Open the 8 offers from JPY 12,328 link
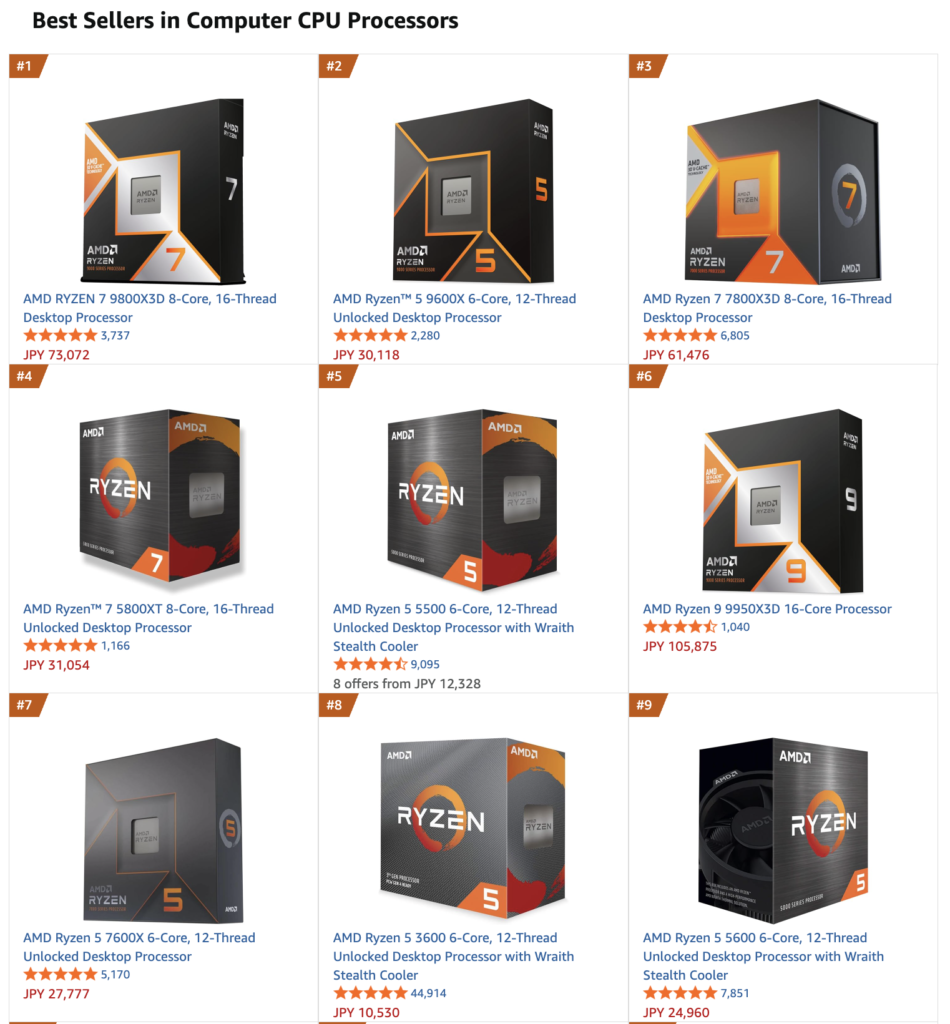This screenshot has height=1024, width=950. (x=407, y=684)
